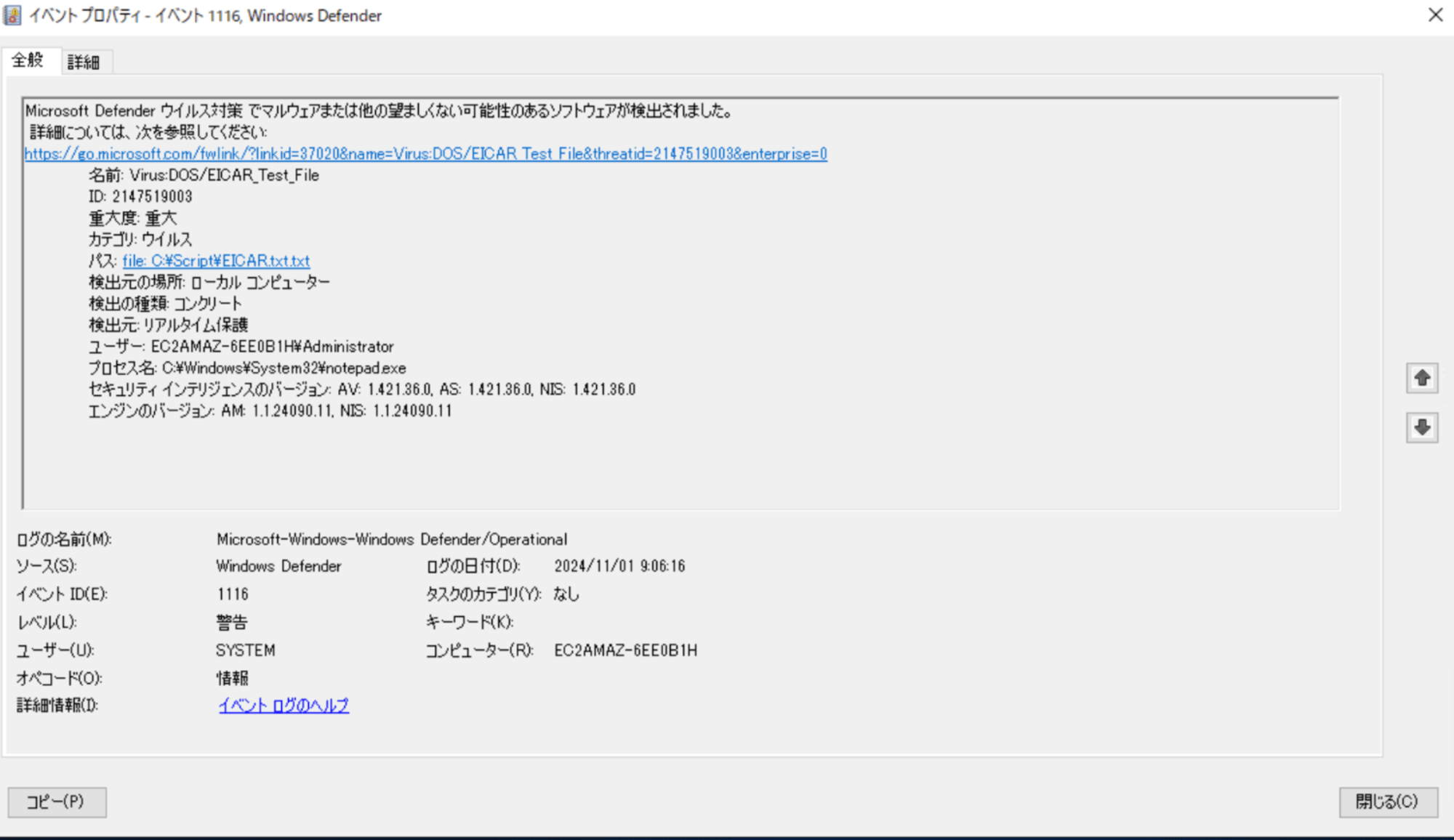Click the キーワード(K) label
The width and height of the screenshot is (1454, 840).
pyautogui.click(x=470, y=622)
